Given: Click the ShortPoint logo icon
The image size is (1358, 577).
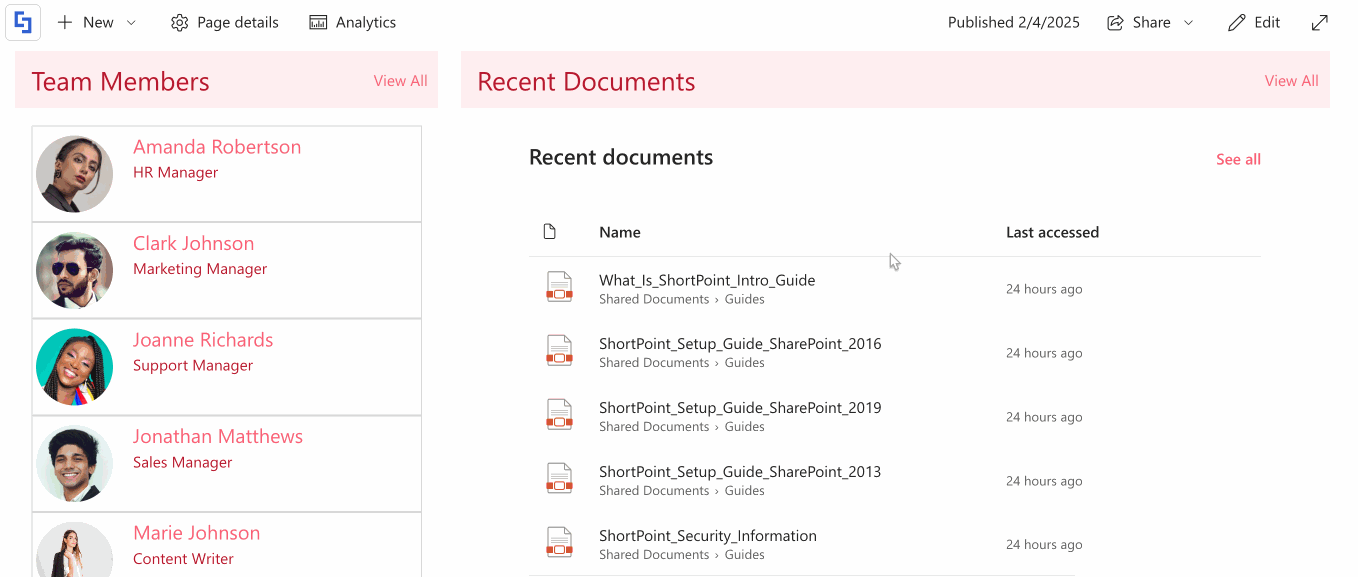Looking at the screenshot, I should tap(23, 22).
